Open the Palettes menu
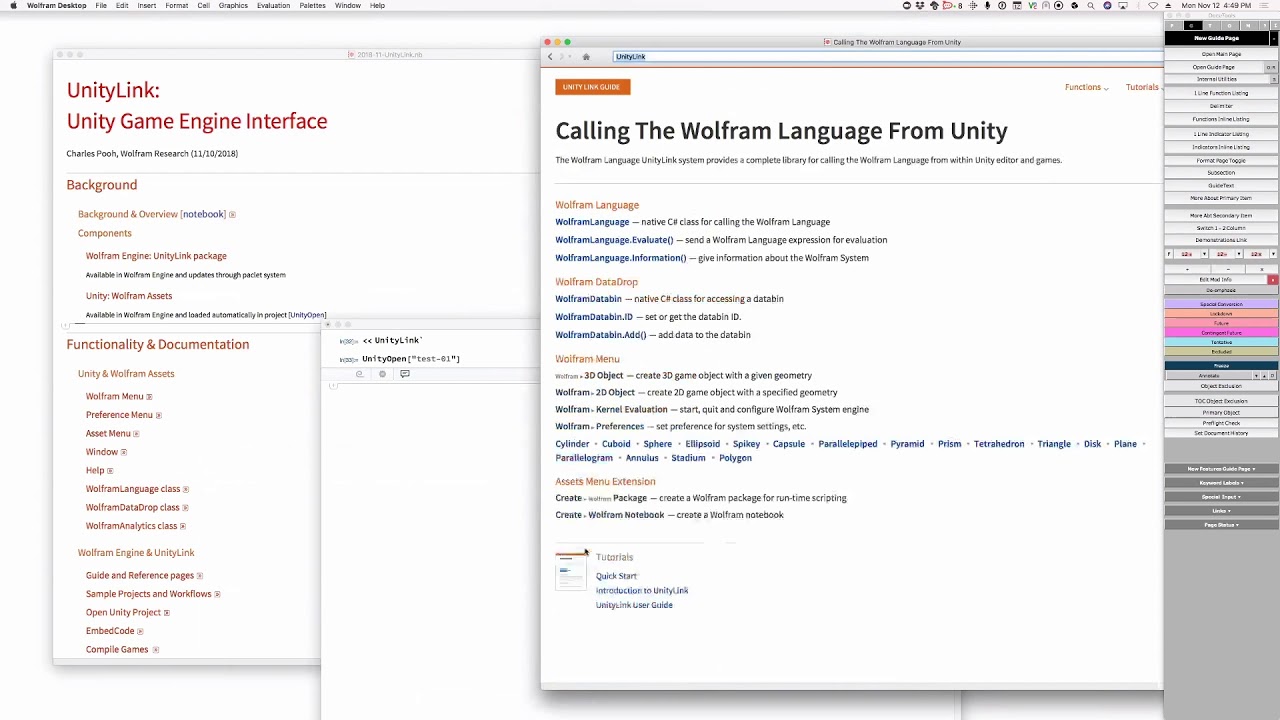This screenshot has height=720, width=1280. (x=312, y=6)
